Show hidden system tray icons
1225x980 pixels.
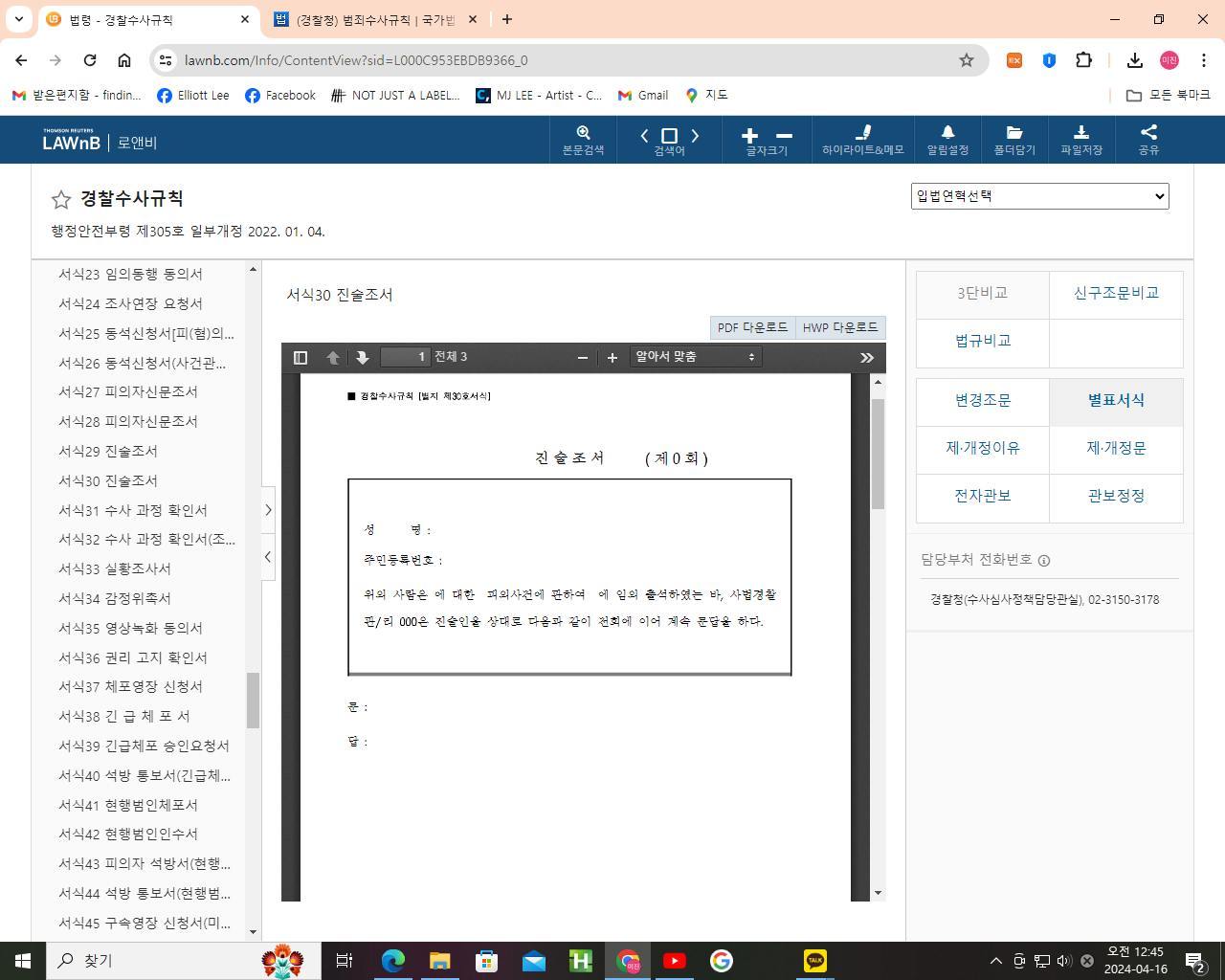pyautogui.click(x=995, y=961)
